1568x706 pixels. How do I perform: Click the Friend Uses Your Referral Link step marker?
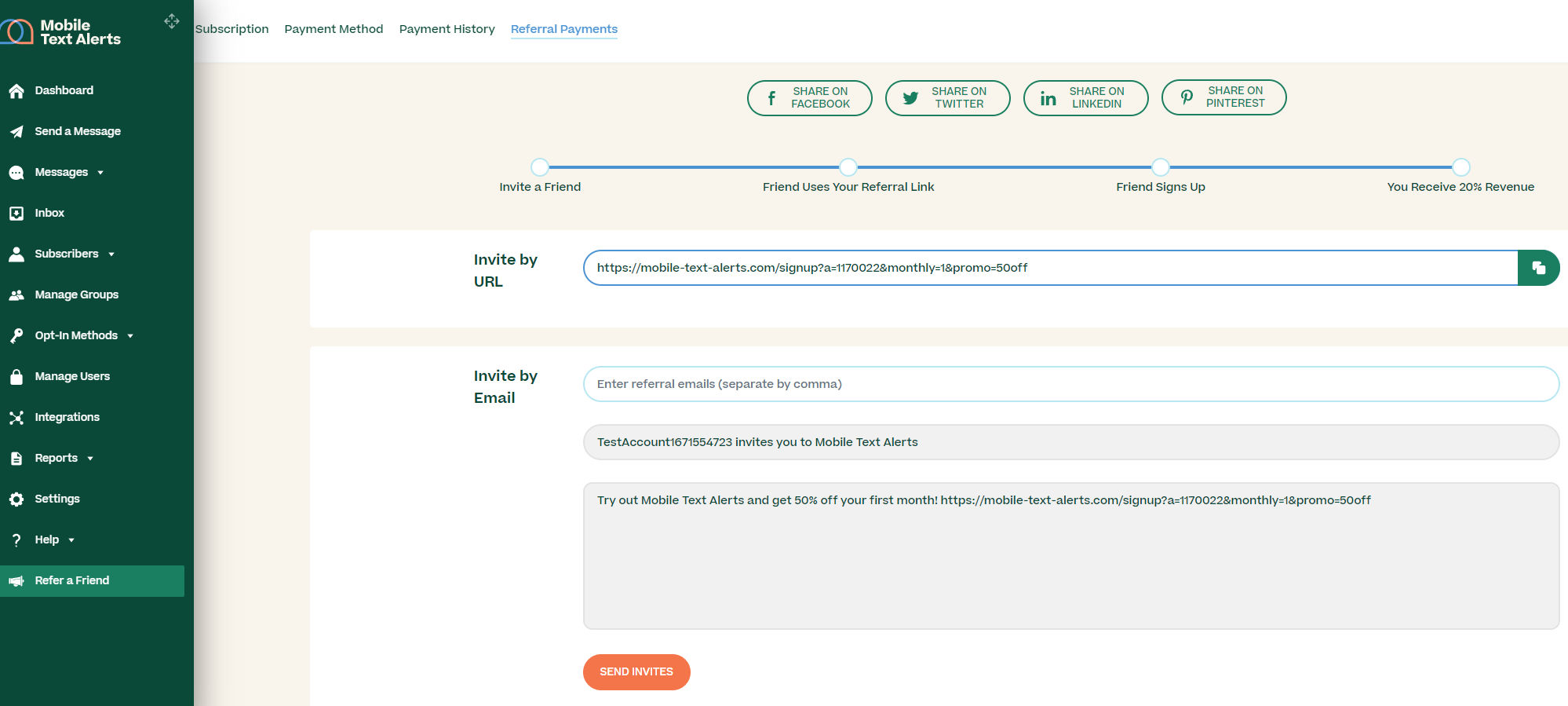[x=848, y=167]
